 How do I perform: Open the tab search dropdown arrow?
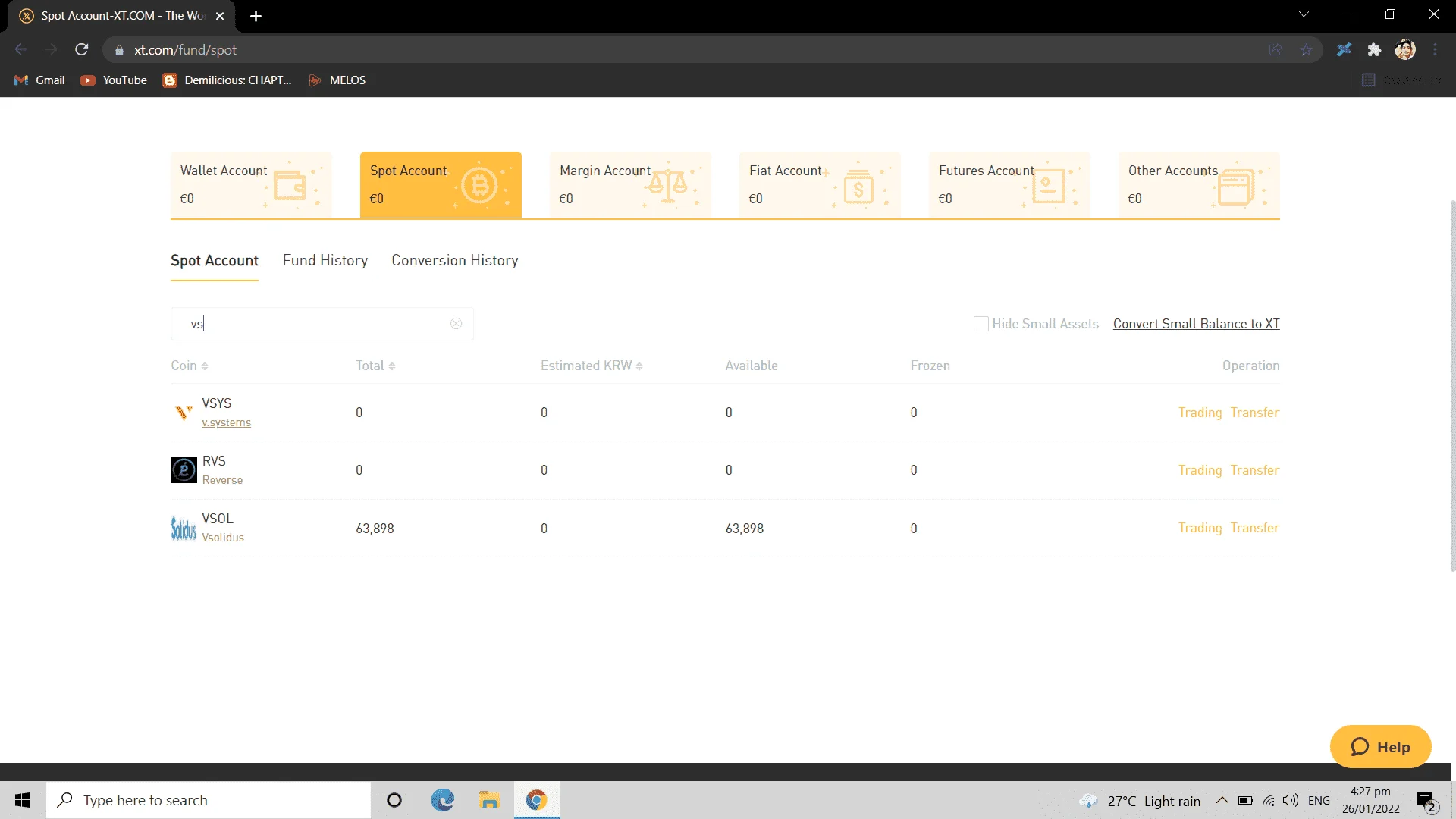(1304, 14)
